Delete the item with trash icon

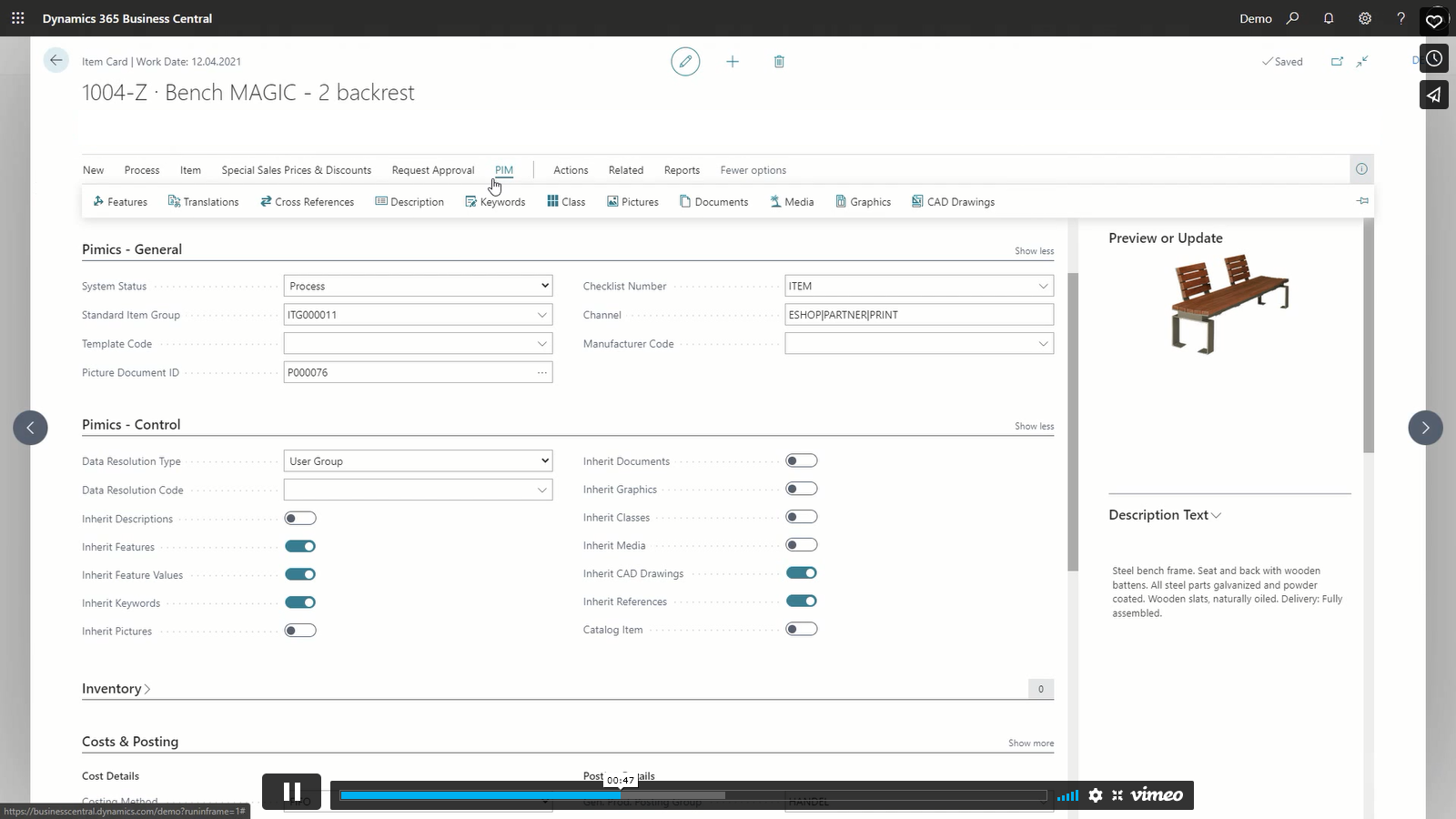779,61
